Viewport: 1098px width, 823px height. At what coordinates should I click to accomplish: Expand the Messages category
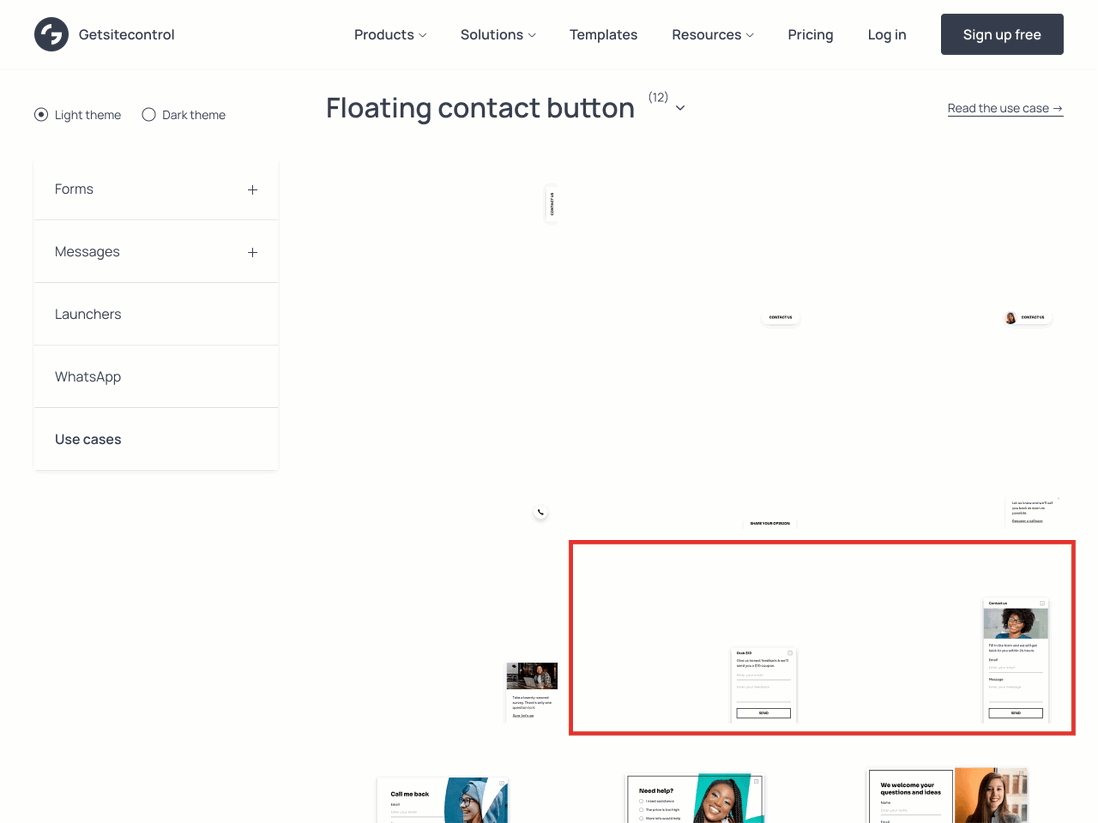coord(252,251)
